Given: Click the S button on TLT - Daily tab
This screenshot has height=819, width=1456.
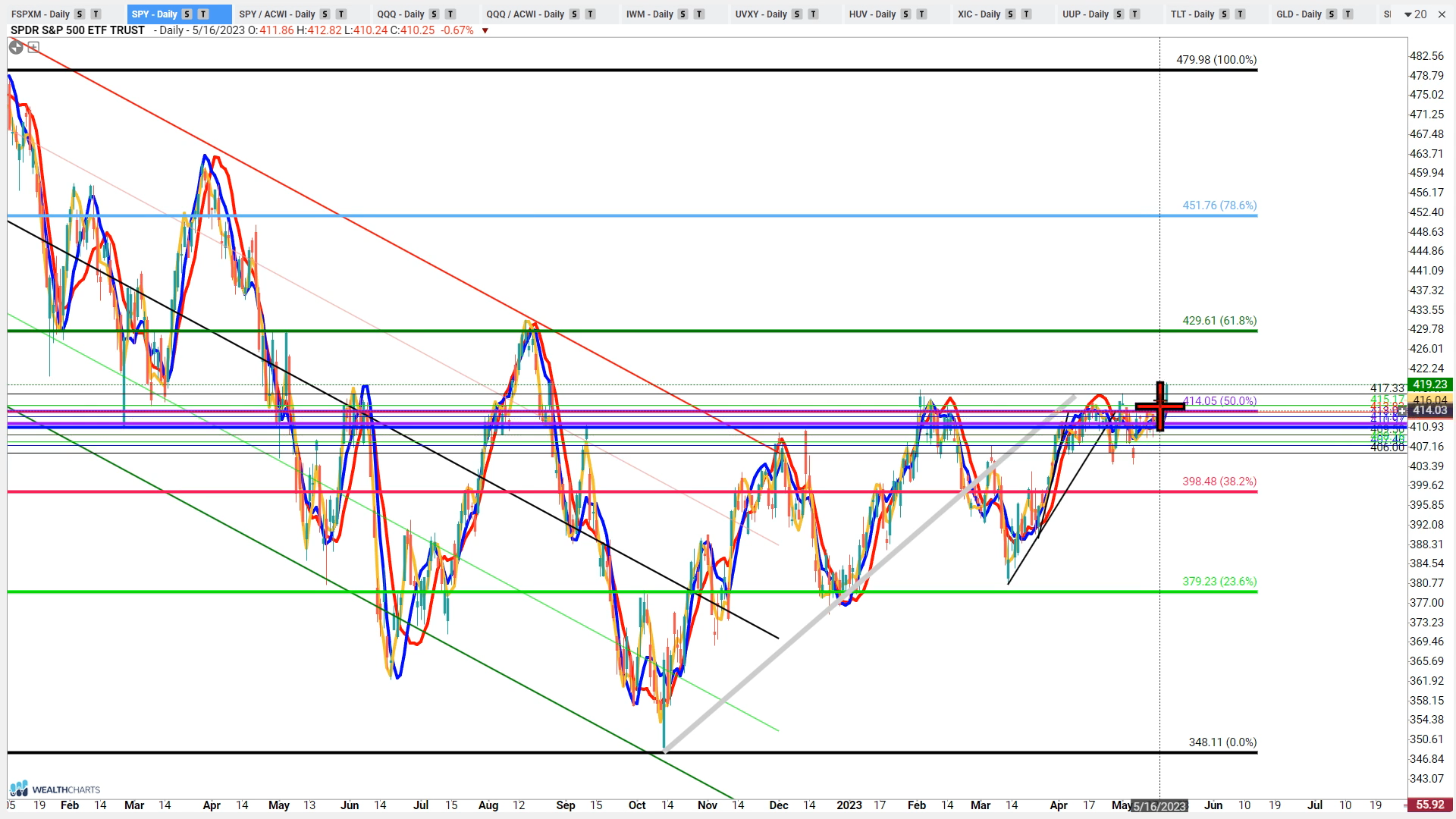Looking at the screenshot, I should [x=1224, y=14].
